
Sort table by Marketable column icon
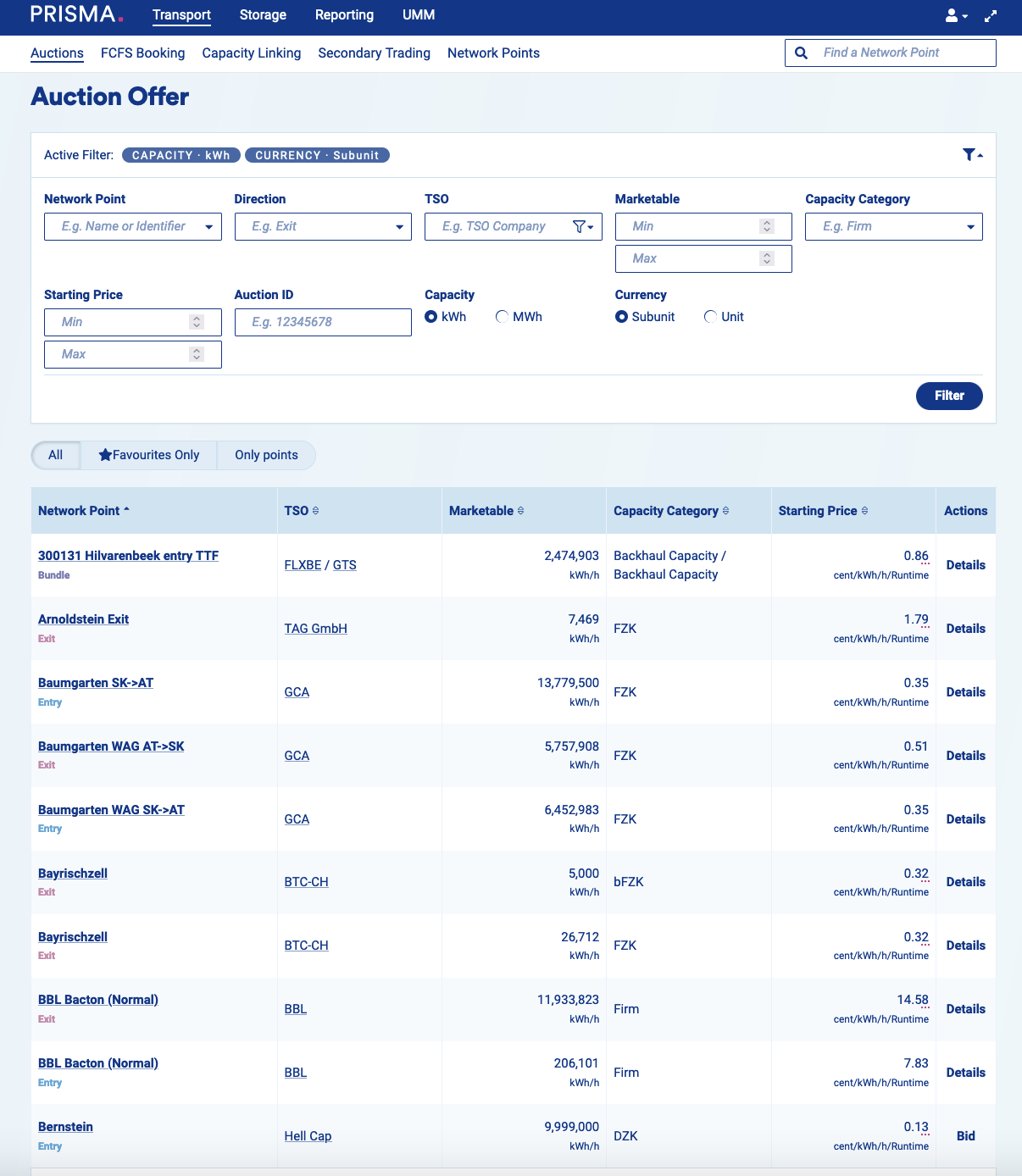click(520, 511)
